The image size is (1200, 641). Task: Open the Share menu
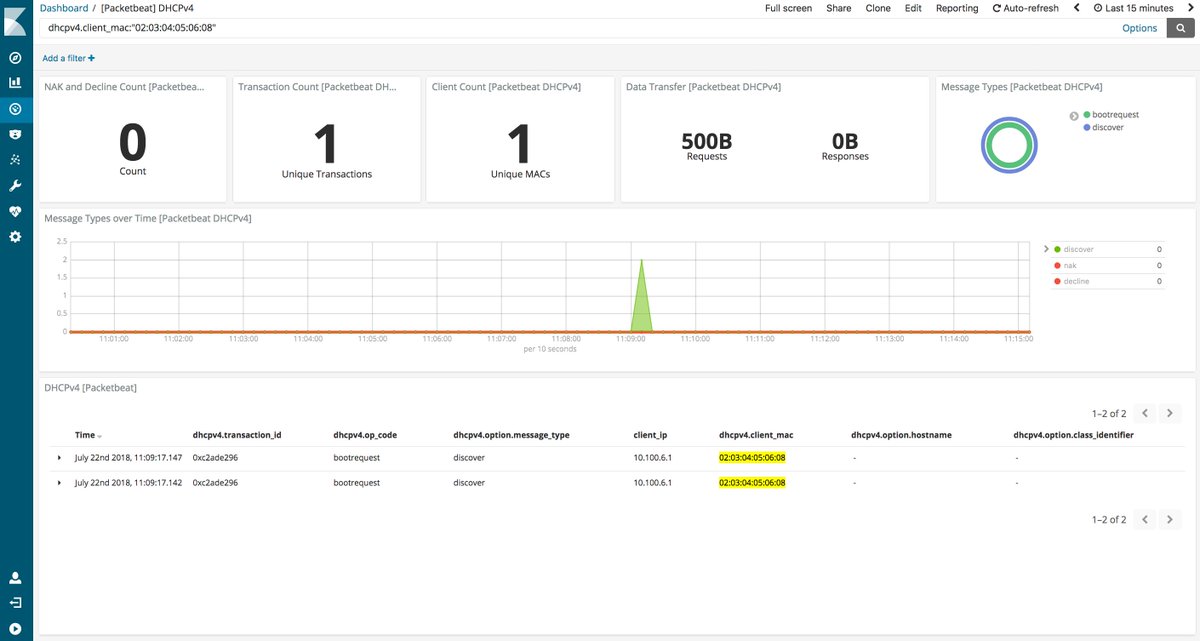(839, 8)
